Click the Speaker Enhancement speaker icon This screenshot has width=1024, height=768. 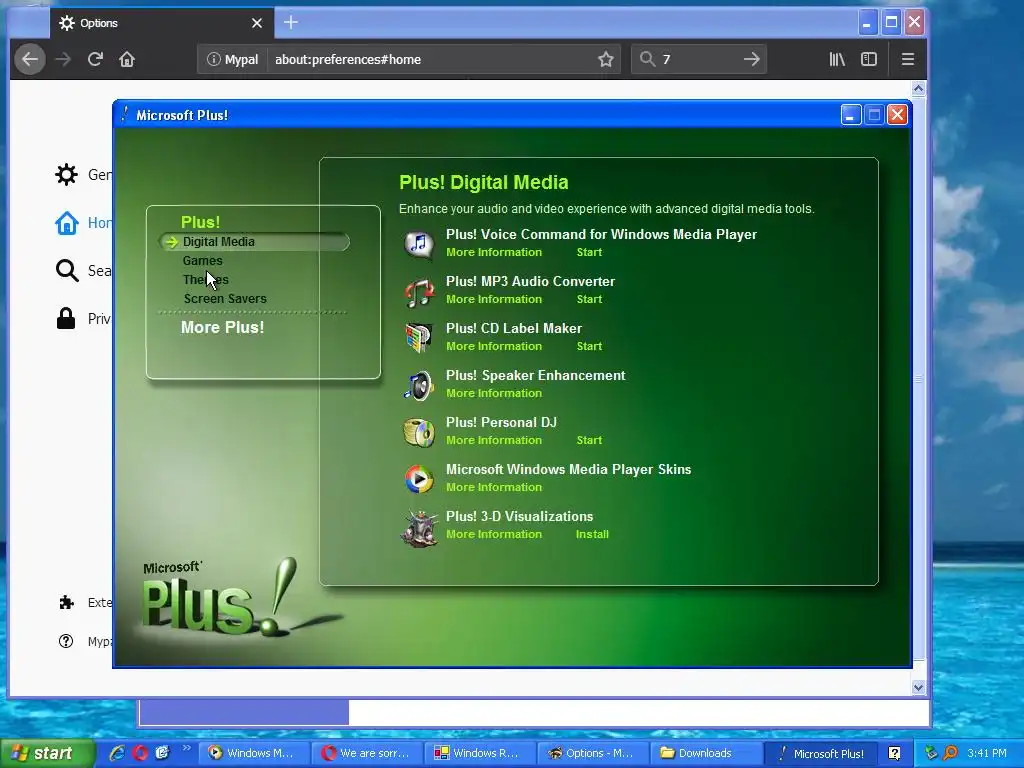tap(419, 385)
